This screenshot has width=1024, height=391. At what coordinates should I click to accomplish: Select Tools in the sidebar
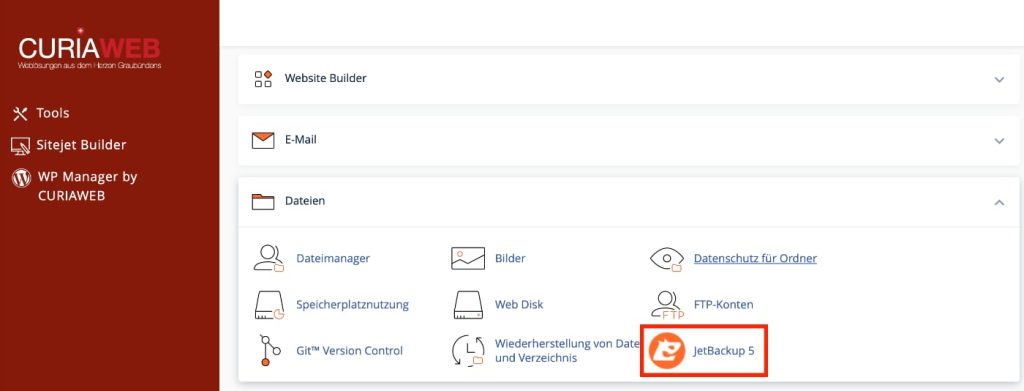click(53, 114)
